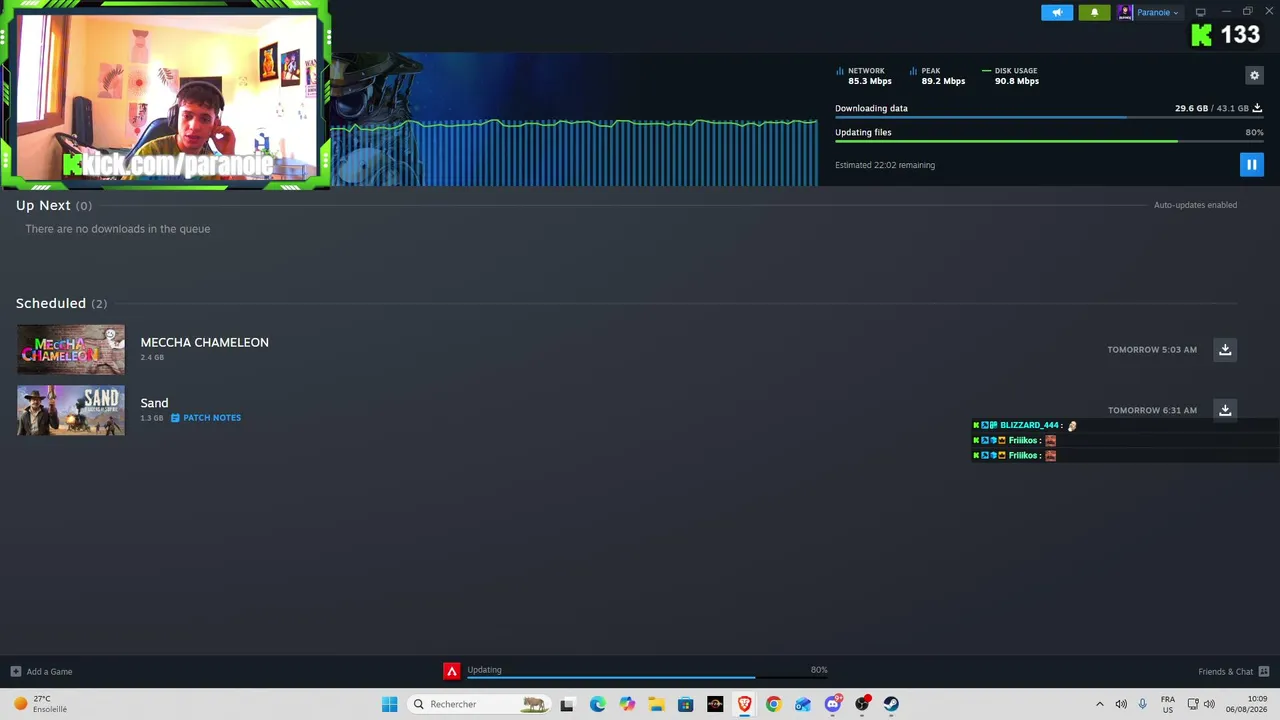Open Discord from the taskbar
This screenshot has height=720, width=1280.
pos(832,704)
